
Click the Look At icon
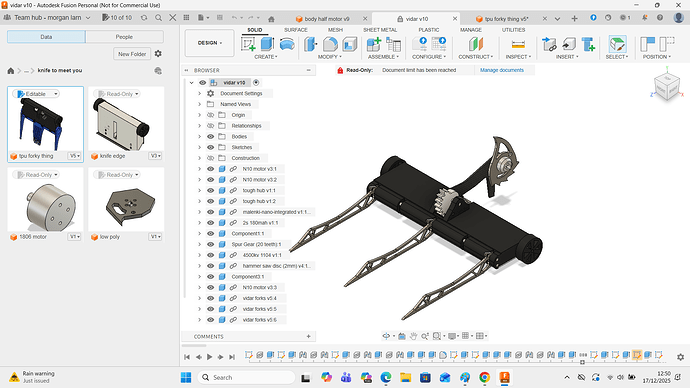coord(402,336)
